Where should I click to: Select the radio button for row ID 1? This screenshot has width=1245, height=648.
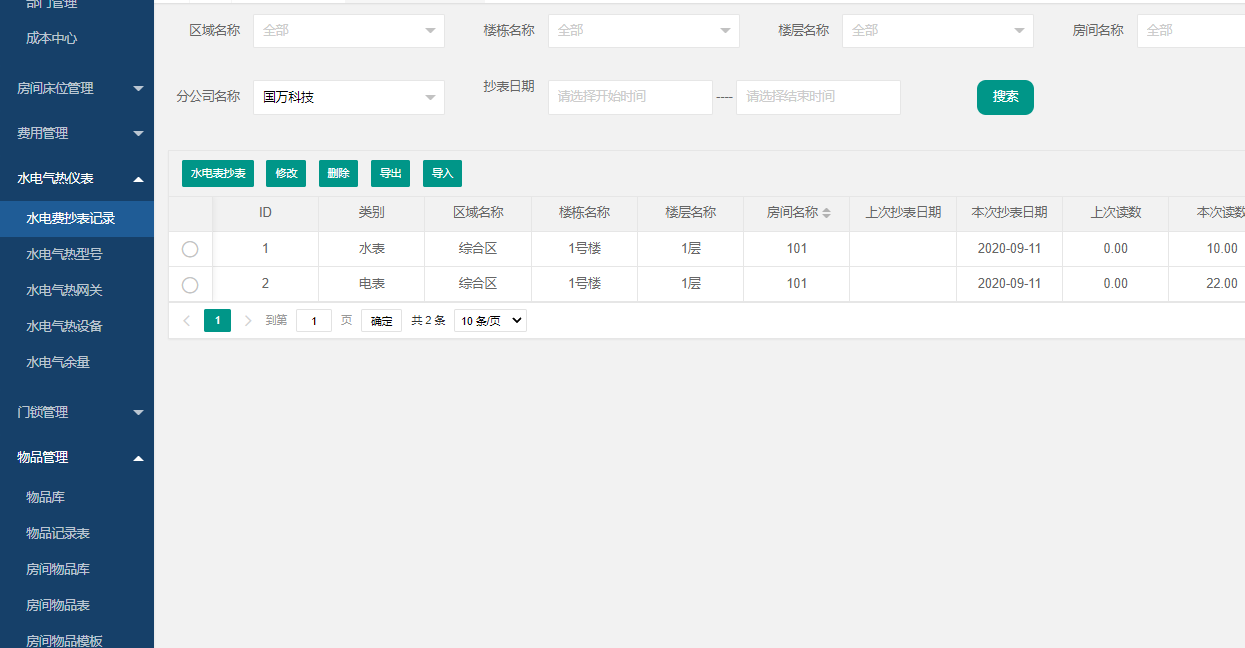click(190, 249)
